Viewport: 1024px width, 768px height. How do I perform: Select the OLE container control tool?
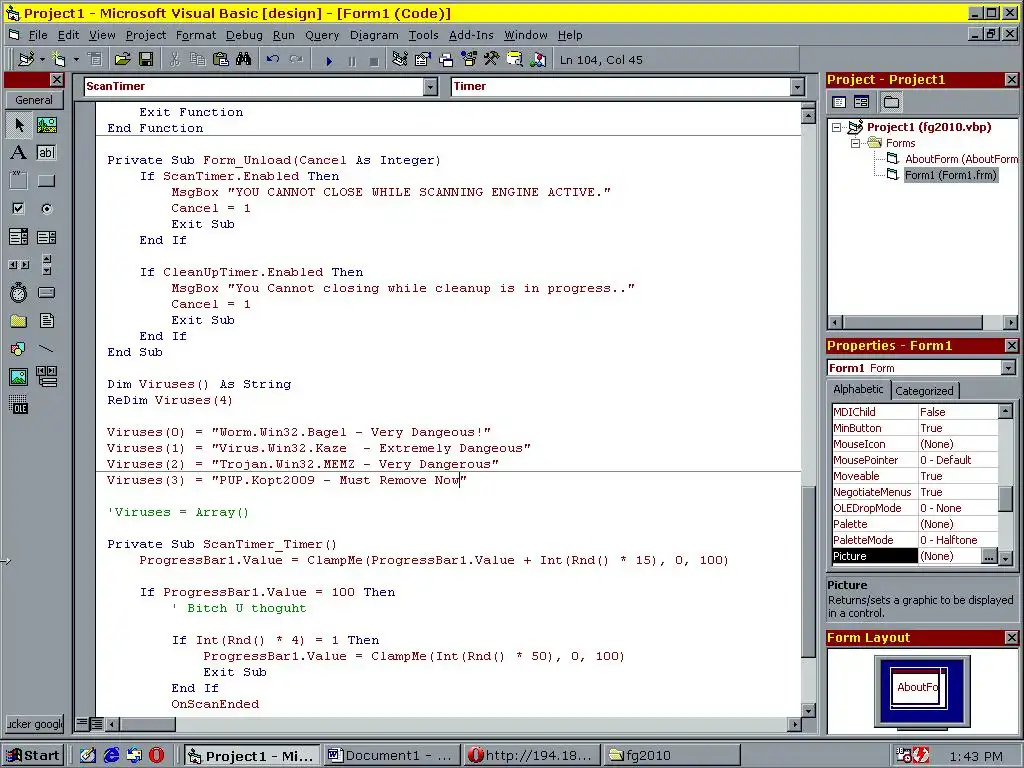tap(18, 405)
